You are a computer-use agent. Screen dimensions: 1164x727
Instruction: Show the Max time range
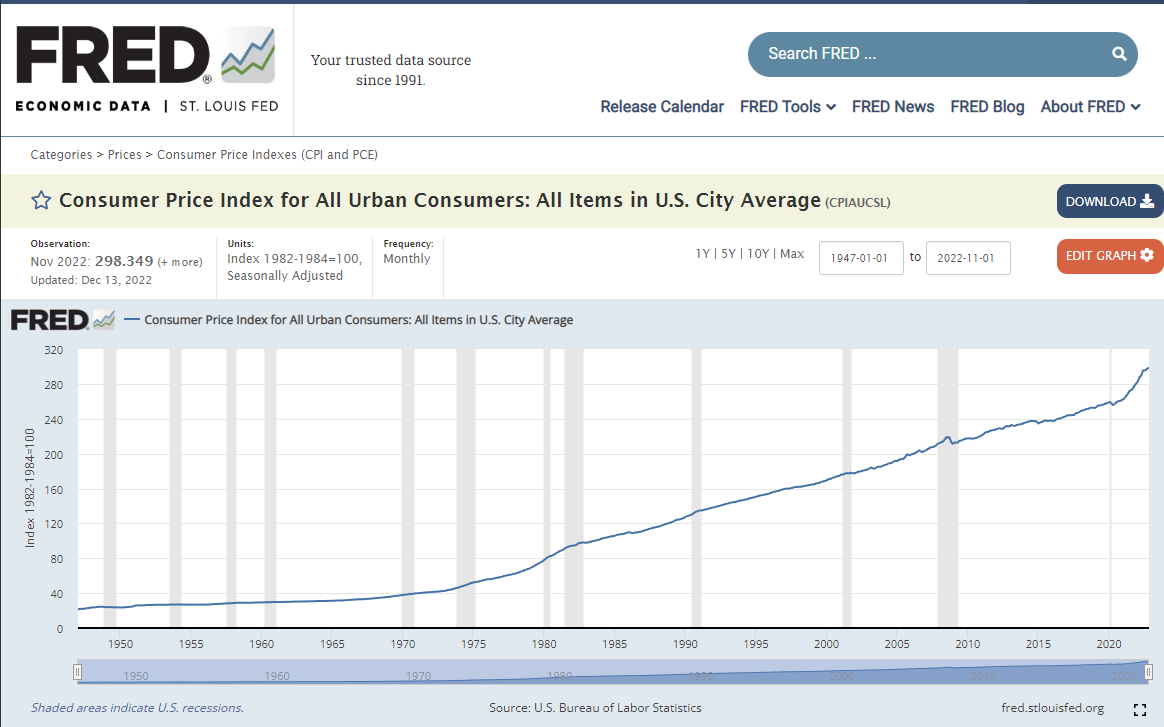pyautogui.click(x=792, y=254)
